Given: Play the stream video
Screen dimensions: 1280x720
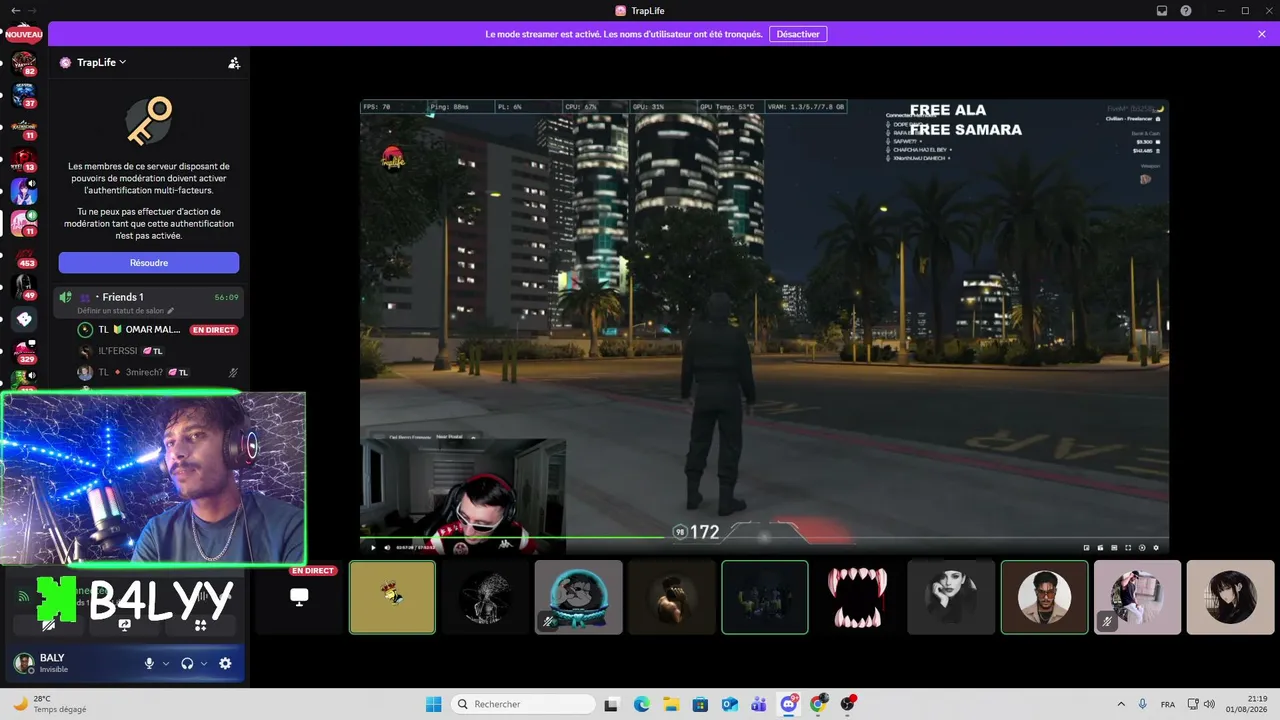Looking at the screenshot, I should point(374,547).
